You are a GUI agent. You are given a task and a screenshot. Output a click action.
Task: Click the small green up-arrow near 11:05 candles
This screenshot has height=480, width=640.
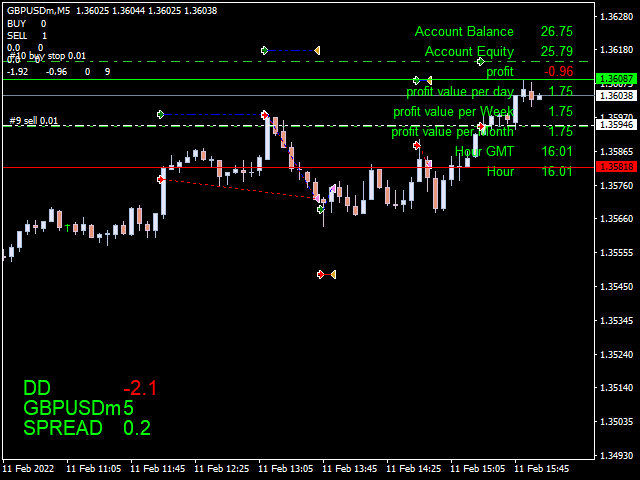67,228
